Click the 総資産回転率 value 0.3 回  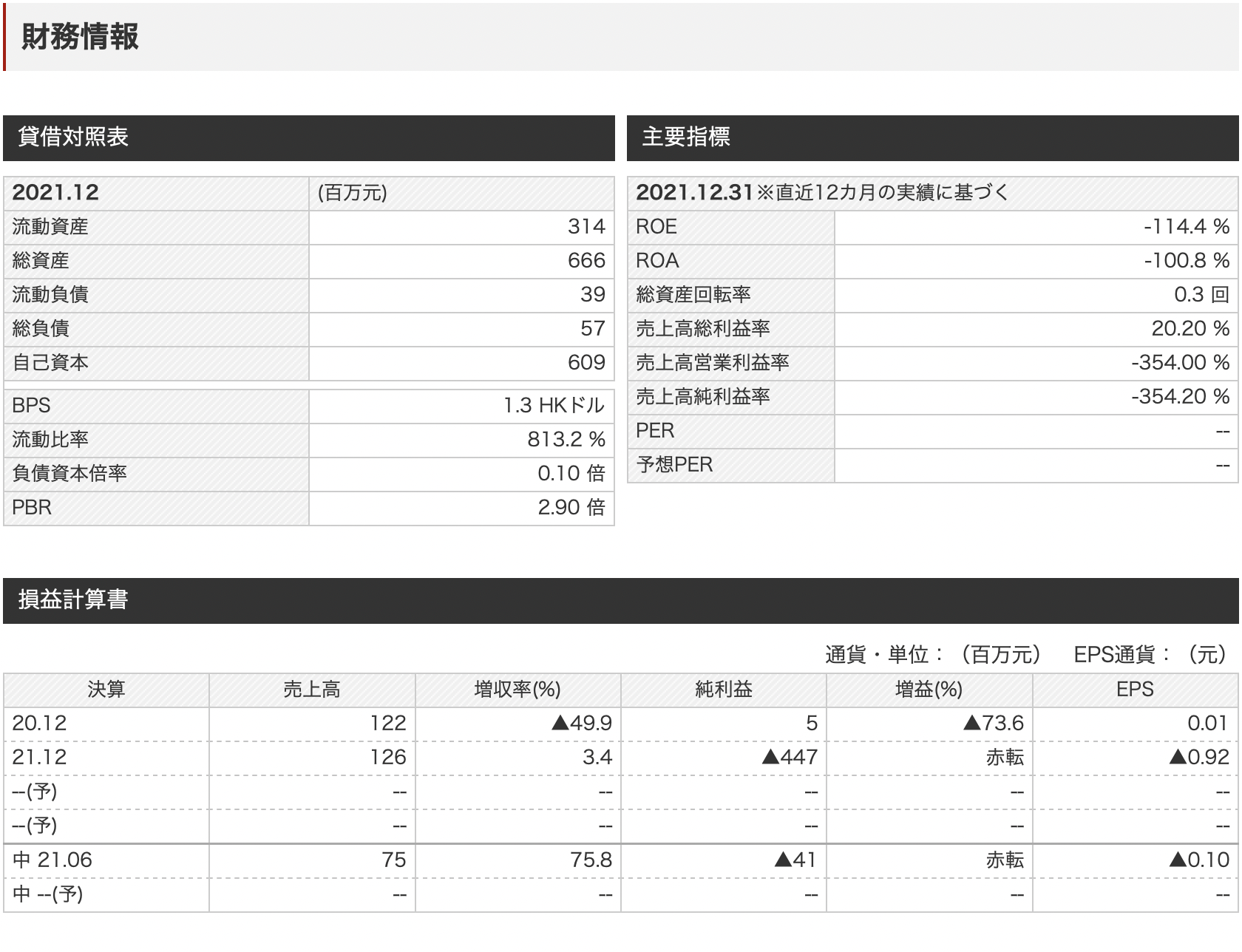tap(1202, 295)
